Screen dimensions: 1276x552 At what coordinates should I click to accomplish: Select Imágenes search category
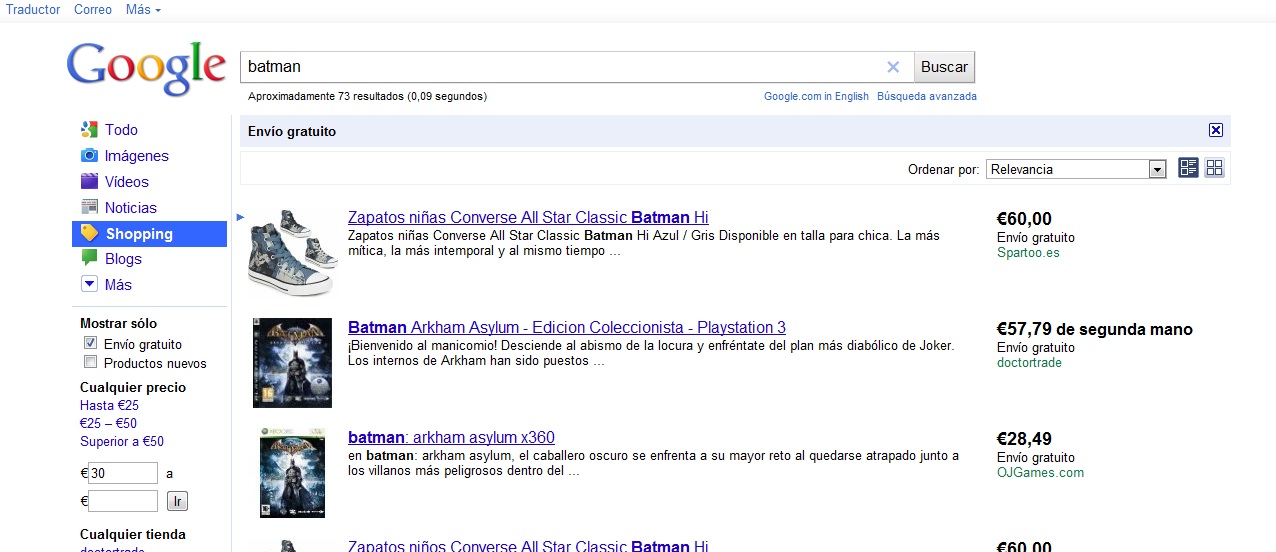(136, 156)
